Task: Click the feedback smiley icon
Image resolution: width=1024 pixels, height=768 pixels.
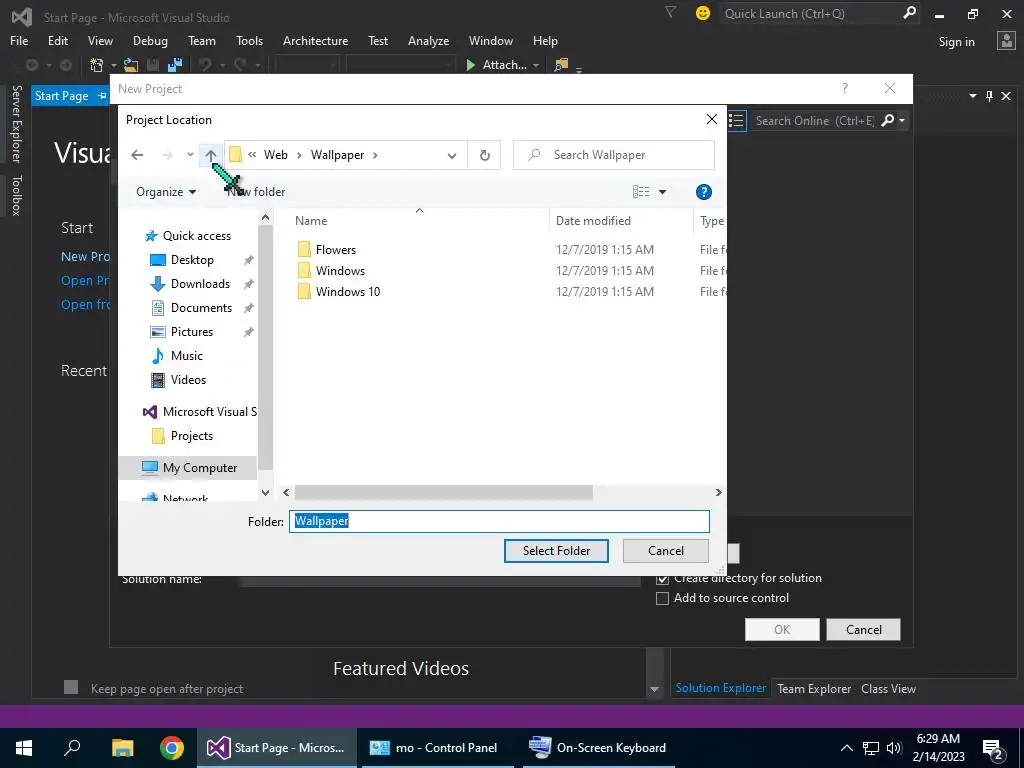Action: (703, 13)
